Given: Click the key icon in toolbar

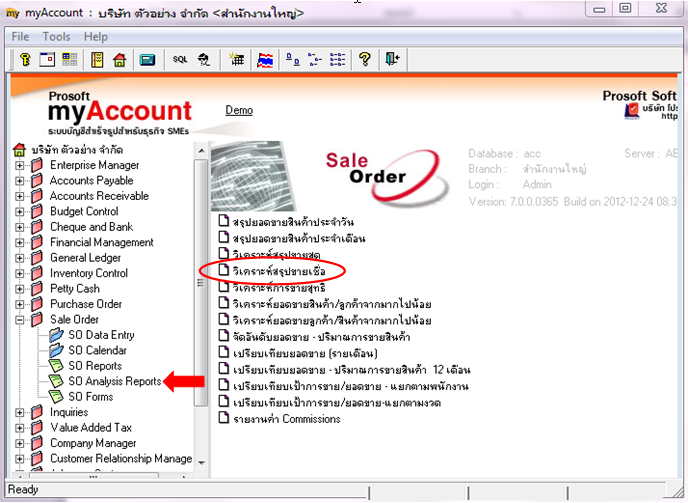Looking at the screenshot, I should 25,59.
